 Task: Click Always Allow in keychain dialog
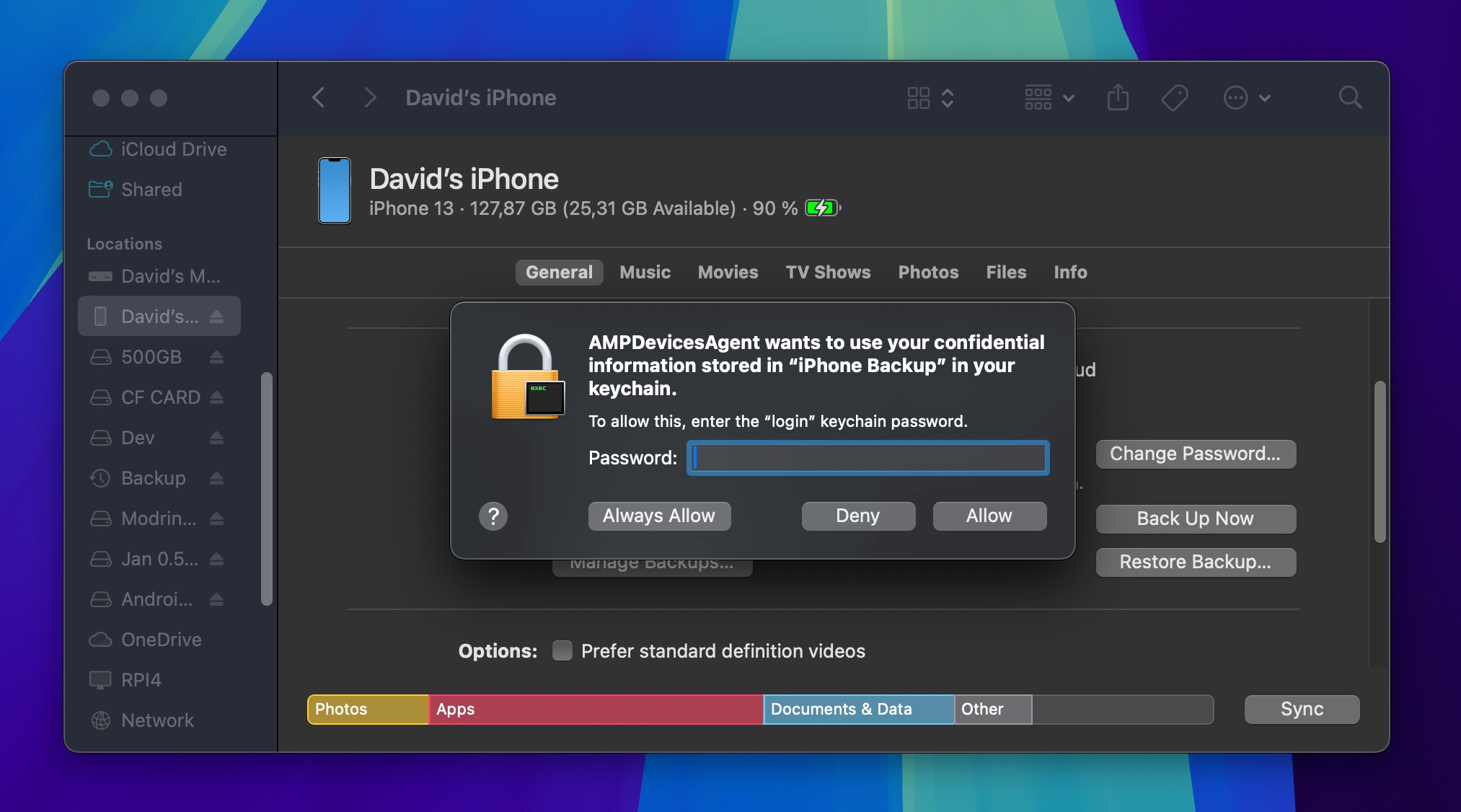(x=659, y=516)
